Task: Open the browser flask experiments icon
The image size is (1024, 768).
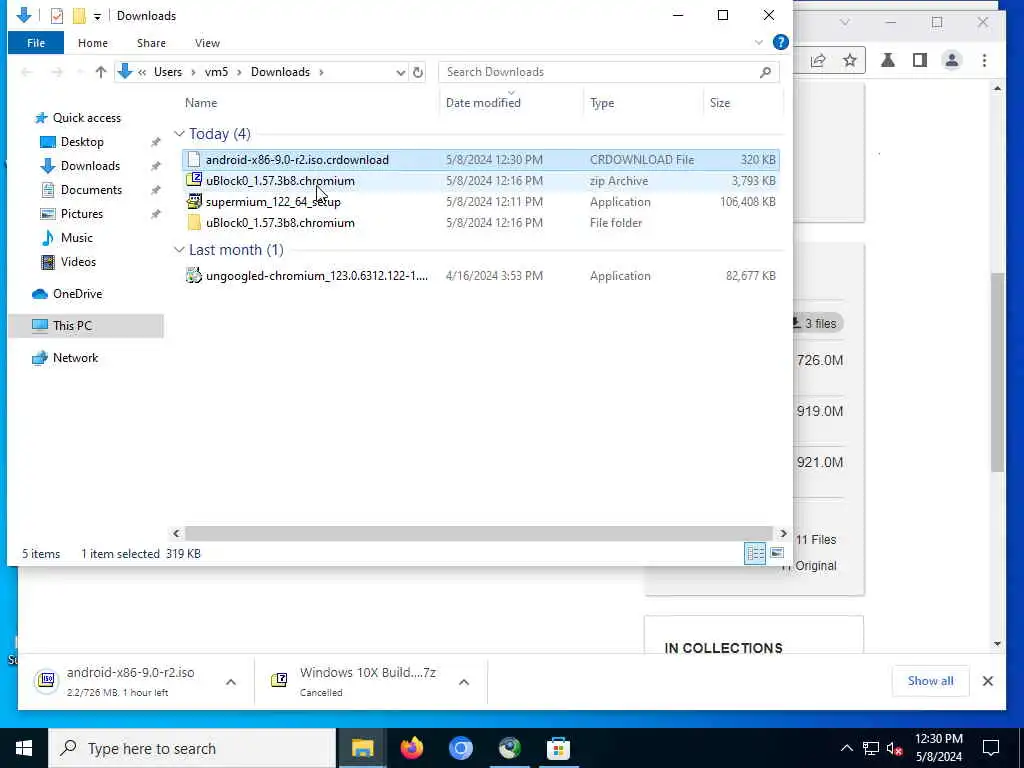Action: point(888,61)
